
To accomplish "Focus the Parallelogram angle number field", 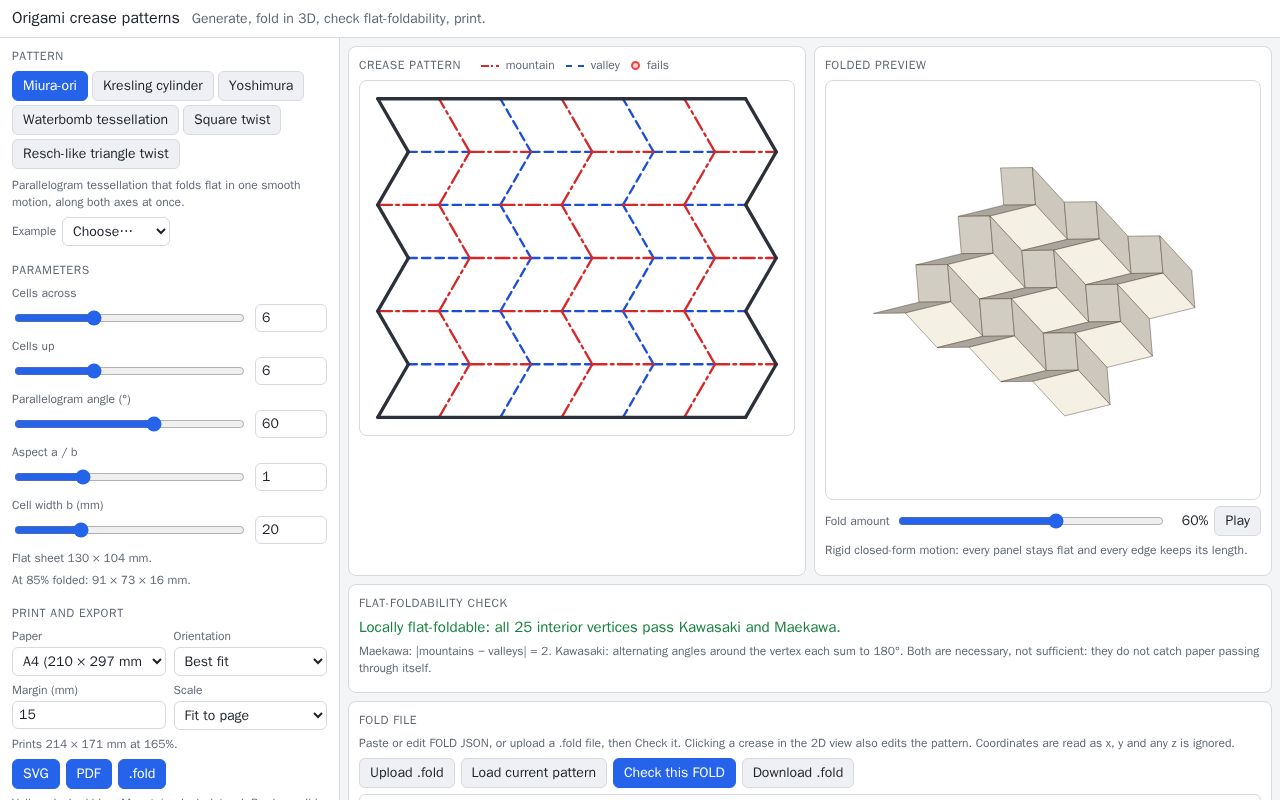I will pos(291,424).
